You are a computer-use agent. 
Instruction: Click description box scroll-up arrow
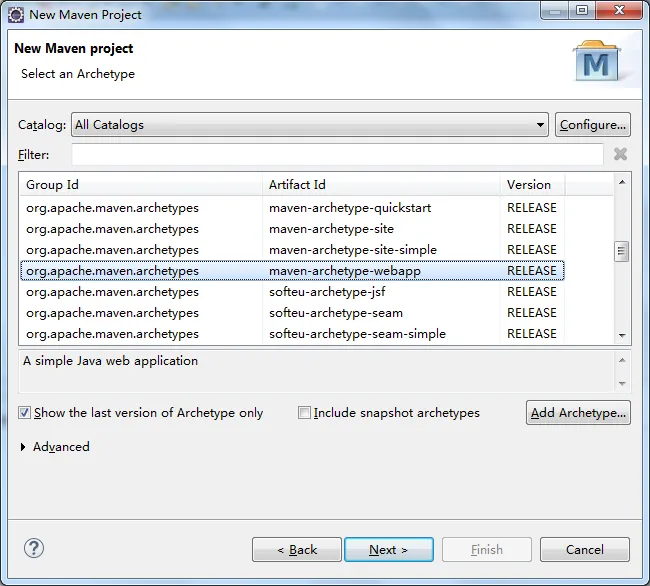(622, 360)
